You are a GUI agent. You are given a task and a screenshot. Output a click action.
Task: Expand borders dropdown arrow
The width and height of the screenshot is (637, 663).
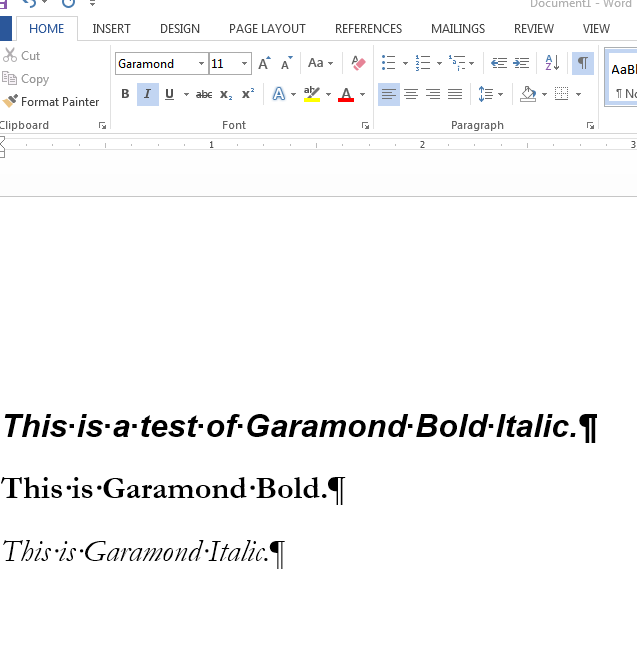click(x=578, y=94)
